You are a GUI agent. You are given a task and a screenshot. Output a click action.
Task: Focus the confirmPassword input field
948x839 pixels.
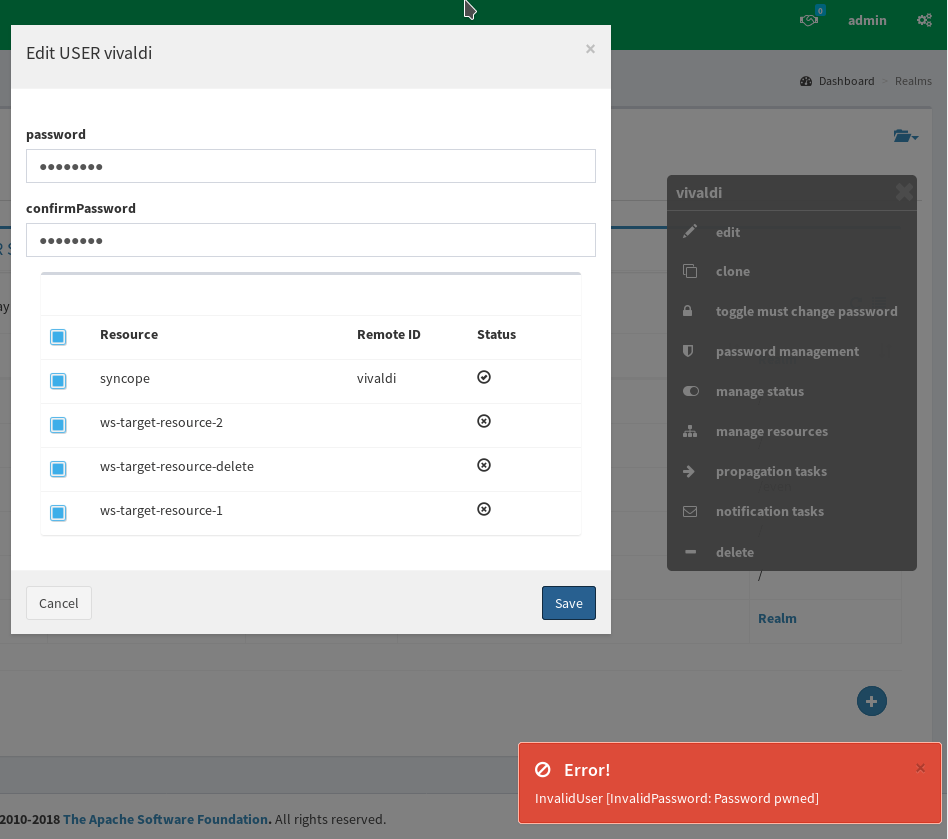click(311, 240)
